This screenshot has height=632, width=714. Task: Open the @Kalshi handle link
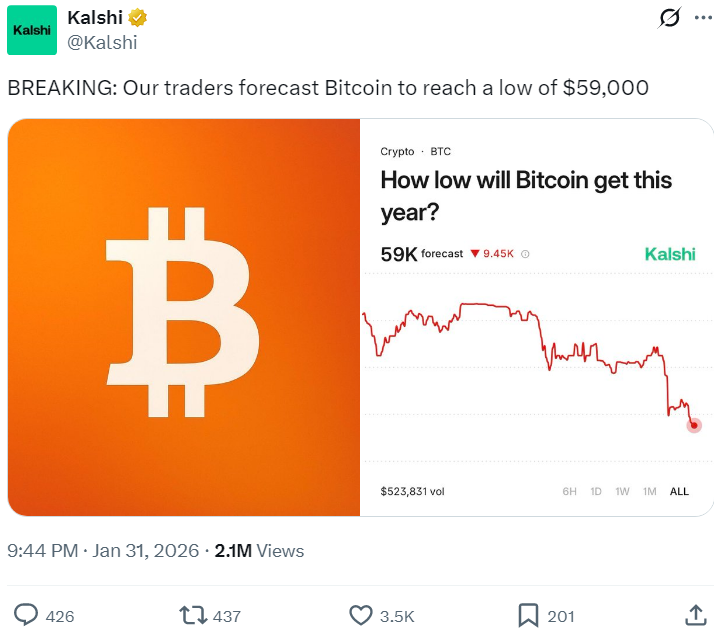pos(101,42)
